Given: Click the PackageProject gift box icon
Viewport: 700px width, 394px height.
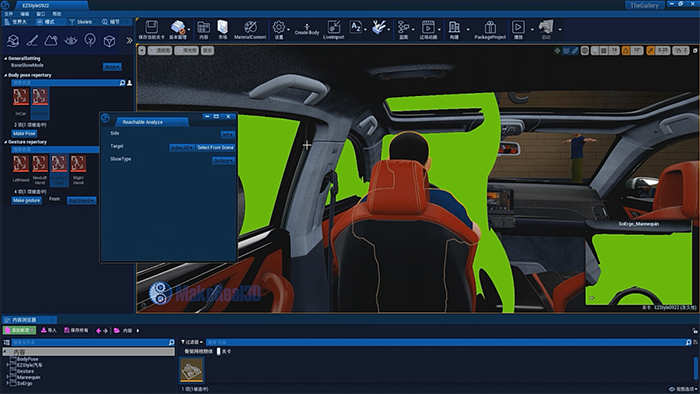Looking at the screenshot, I should pyautogui.click(x=490, y=27).
